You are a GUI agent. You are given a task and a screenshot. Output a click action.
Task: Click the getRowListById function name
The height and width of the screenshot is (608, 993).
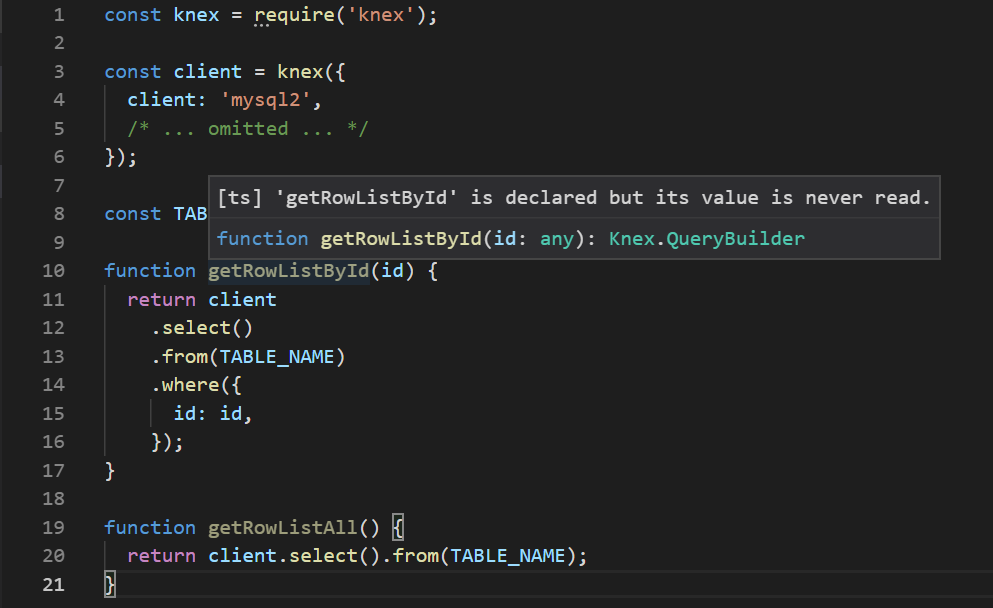pos(288,271)
